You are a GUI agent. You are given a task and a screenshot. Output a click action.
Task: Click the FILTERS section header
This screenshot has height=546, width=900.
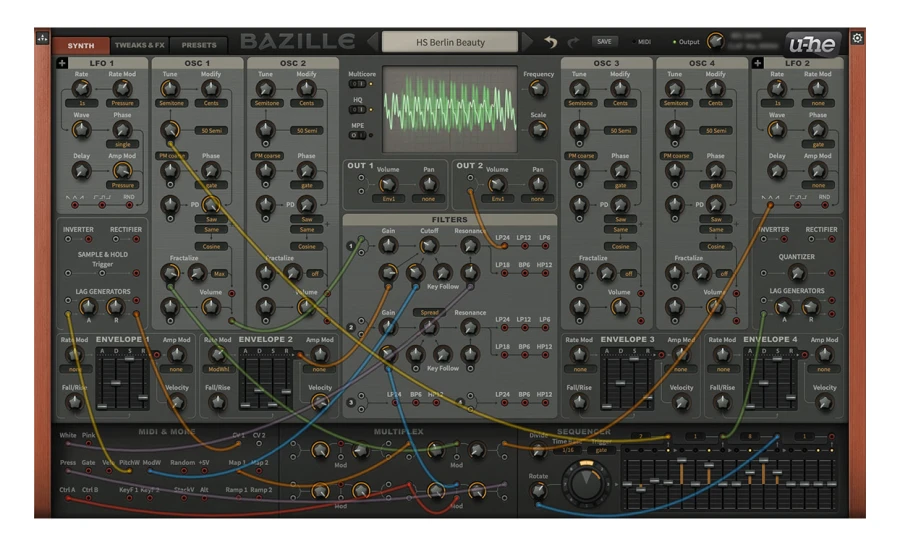pos(450,219)
